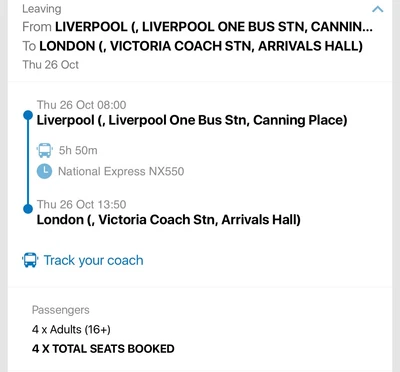Click the Thu 26 Oct 08:00 departure time
400x372 pixels.
(x=81, y=105)
